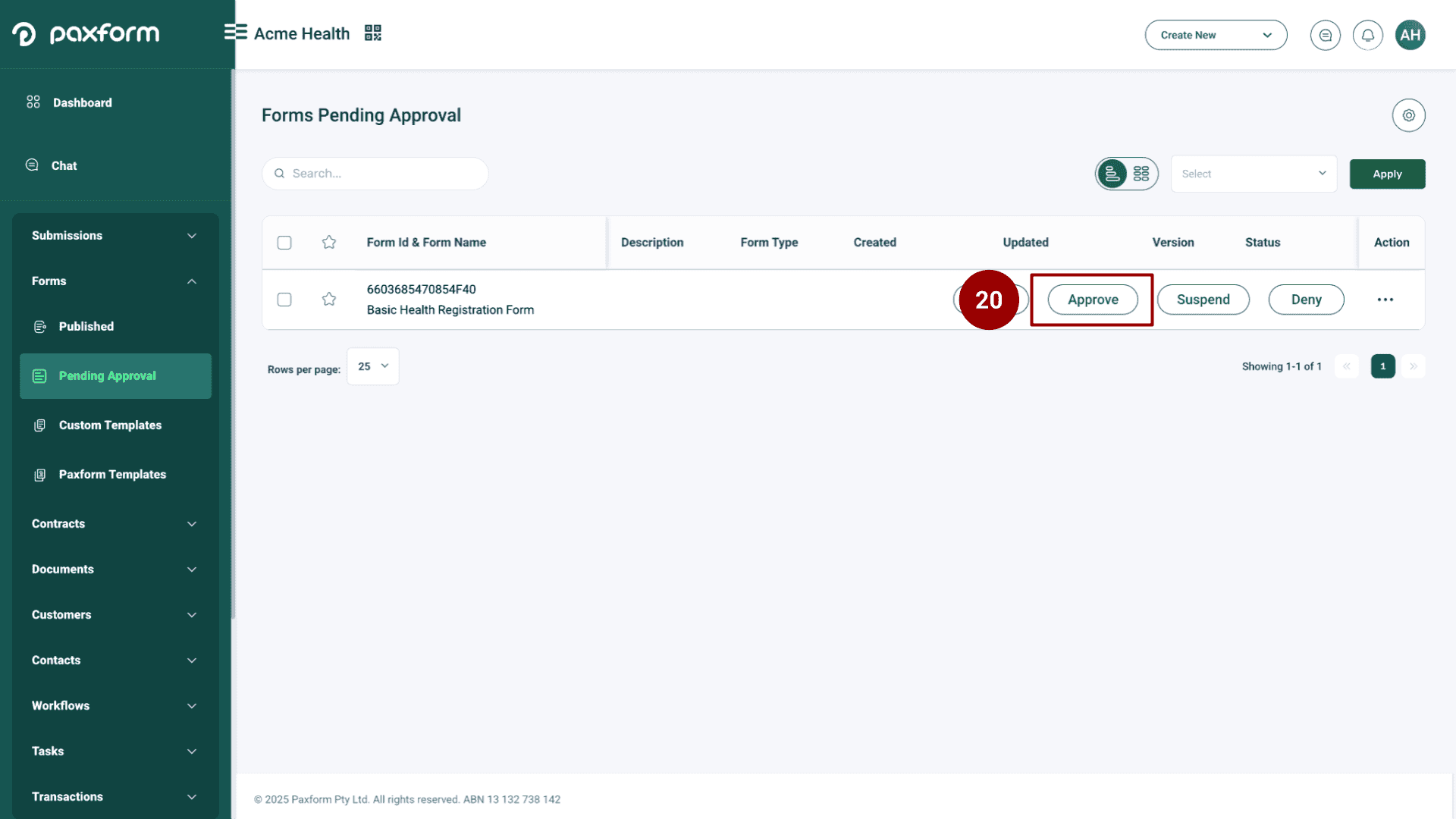Check the select-all header checkbox
Screen dimensions: 1456x819
284,243
